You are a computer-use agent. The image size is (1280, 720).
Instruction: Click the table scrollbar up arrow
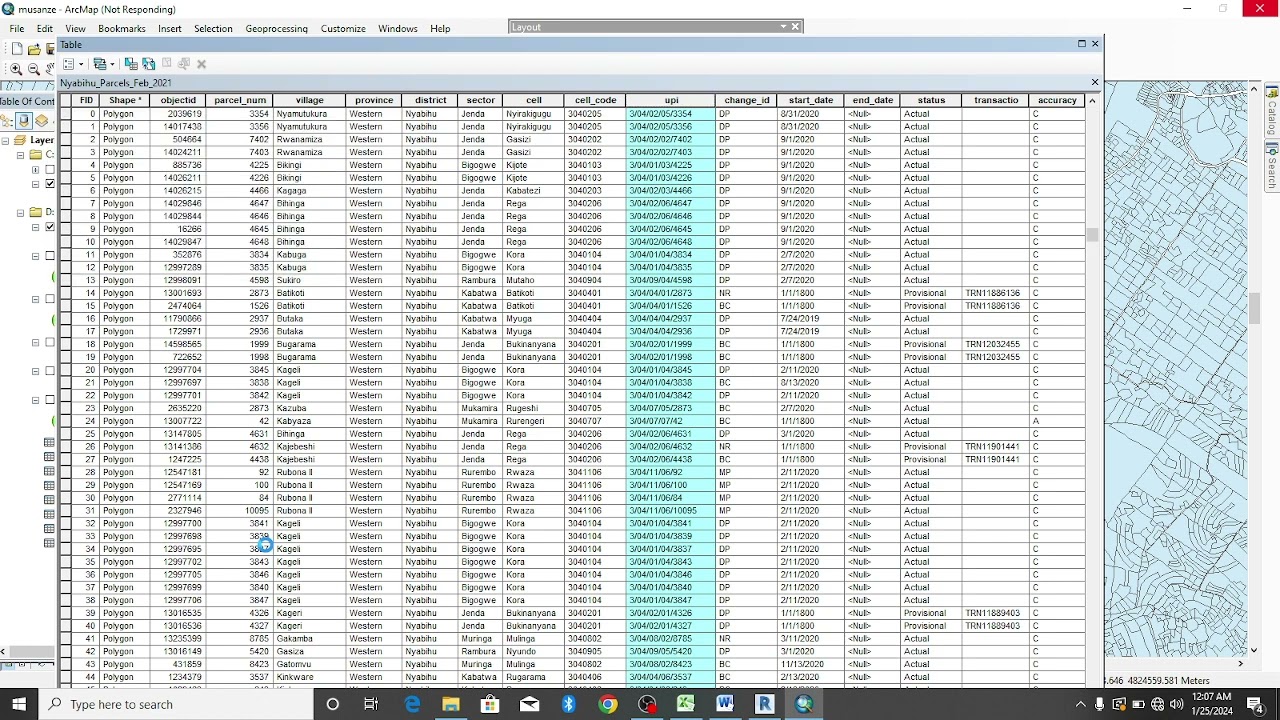coord(1092,100)
